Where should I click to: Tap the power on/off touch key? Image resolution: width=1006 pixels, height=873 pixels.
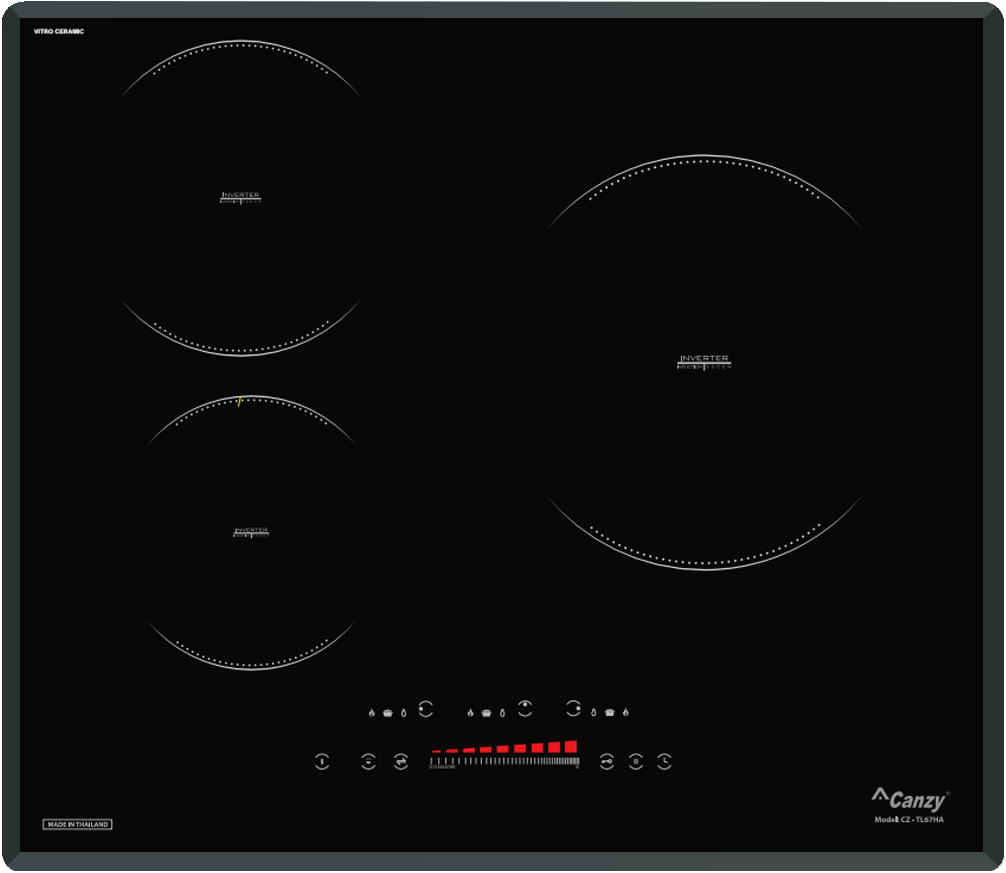click(322, 761)
